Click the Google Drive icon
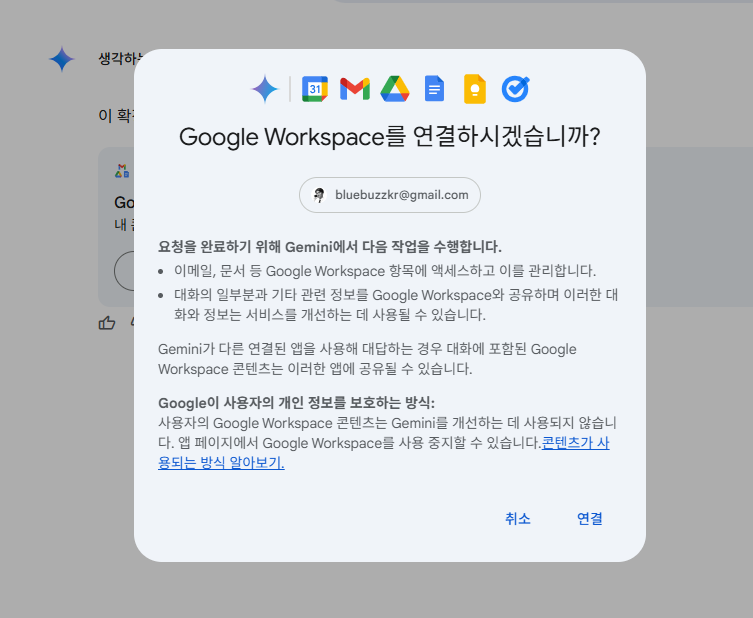Screen dimensions: 753x618 (x=395, y=89)
